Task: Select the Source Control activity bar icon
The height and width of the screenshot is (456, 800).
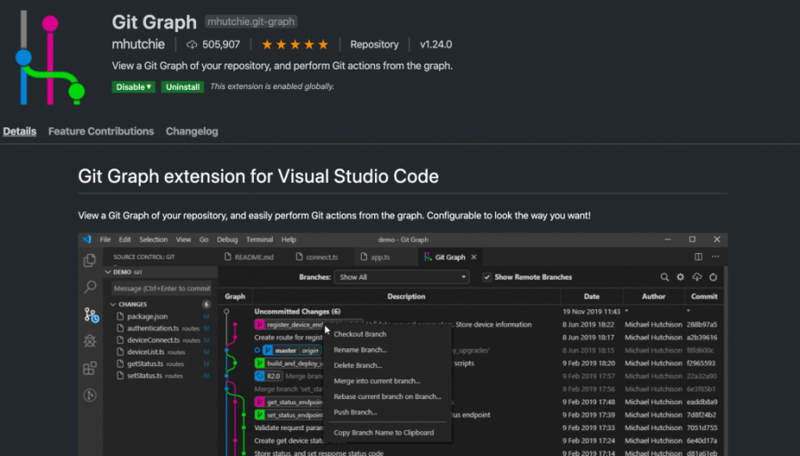Action: click(89, 315)
